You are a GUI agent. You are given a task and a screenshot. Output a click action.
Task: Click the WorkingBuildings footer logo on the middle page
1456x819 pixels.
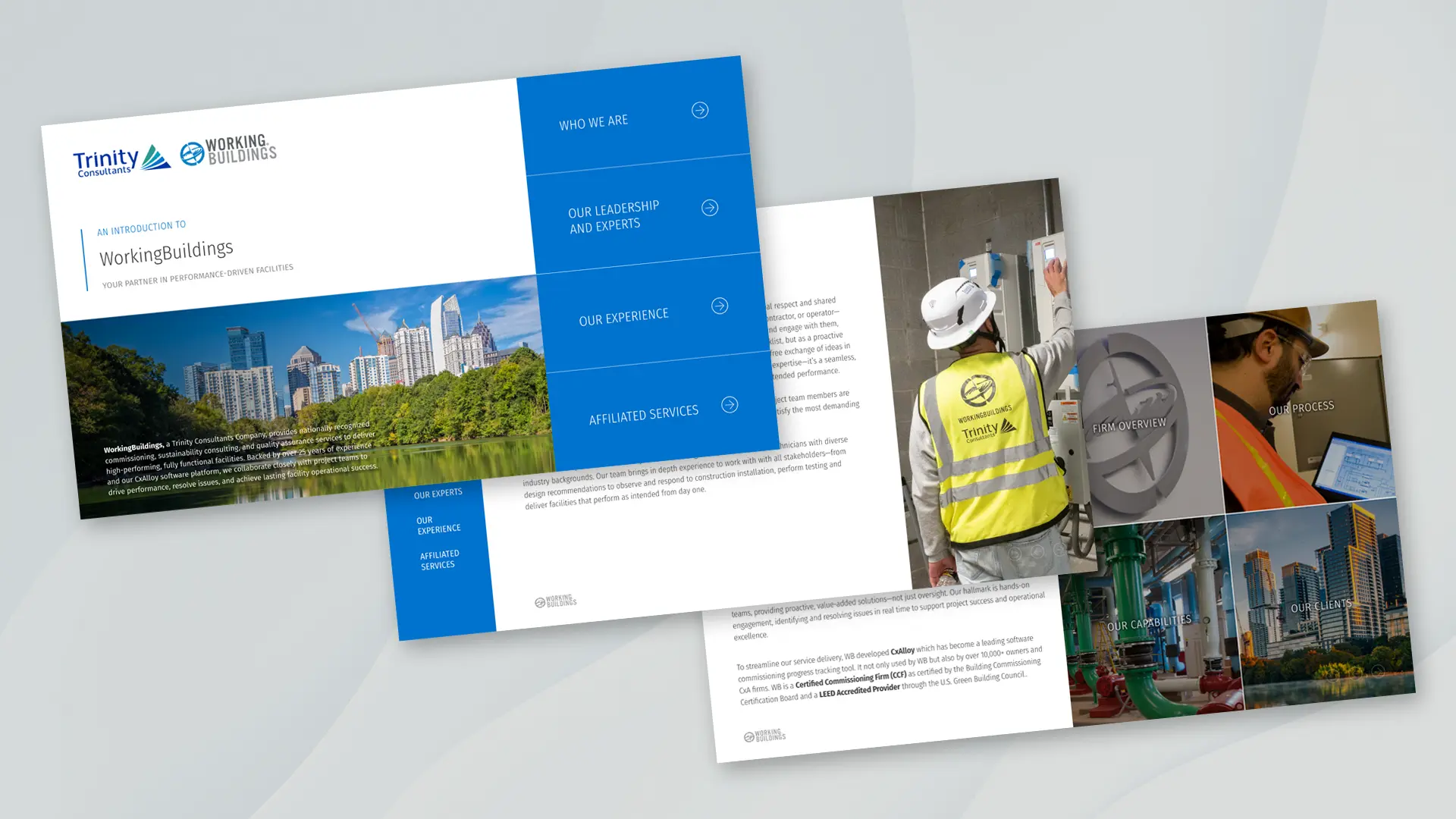click(x=556, y=600)
